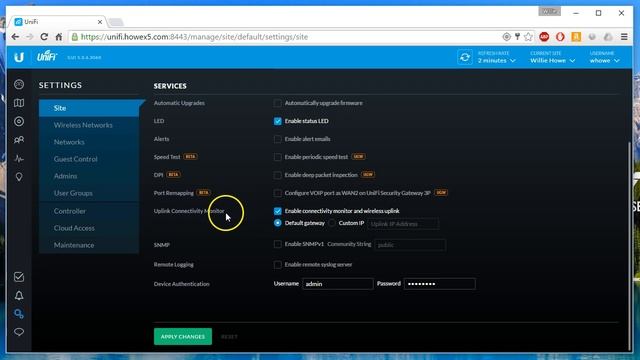The width and height of the screenshot is (640, 360).
Task: Click Apply Changes button
Action: (x=183, y=337)
